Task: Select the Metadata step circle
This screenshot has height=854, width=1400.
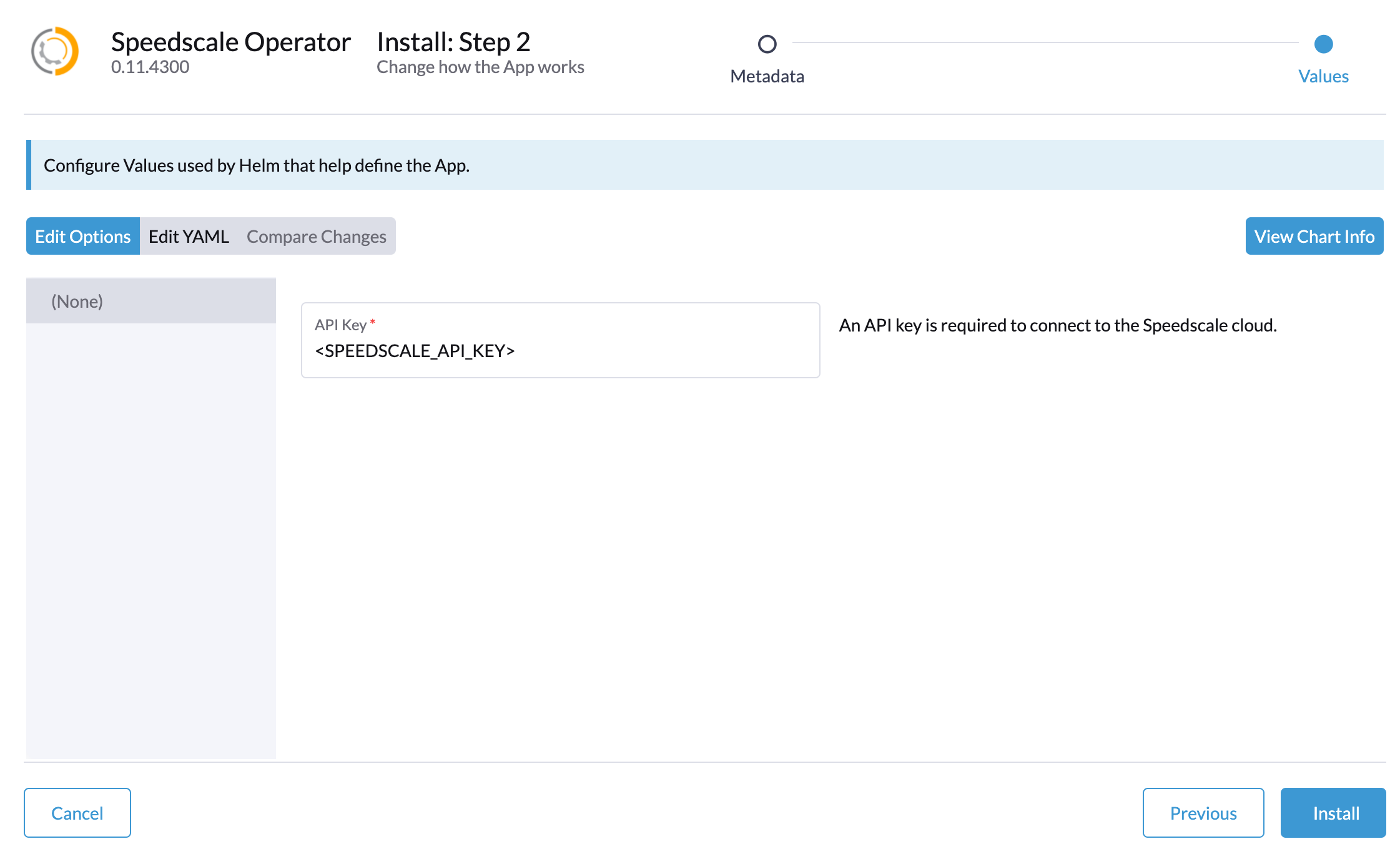Action: pyautogui.click(x=767, y=44)
